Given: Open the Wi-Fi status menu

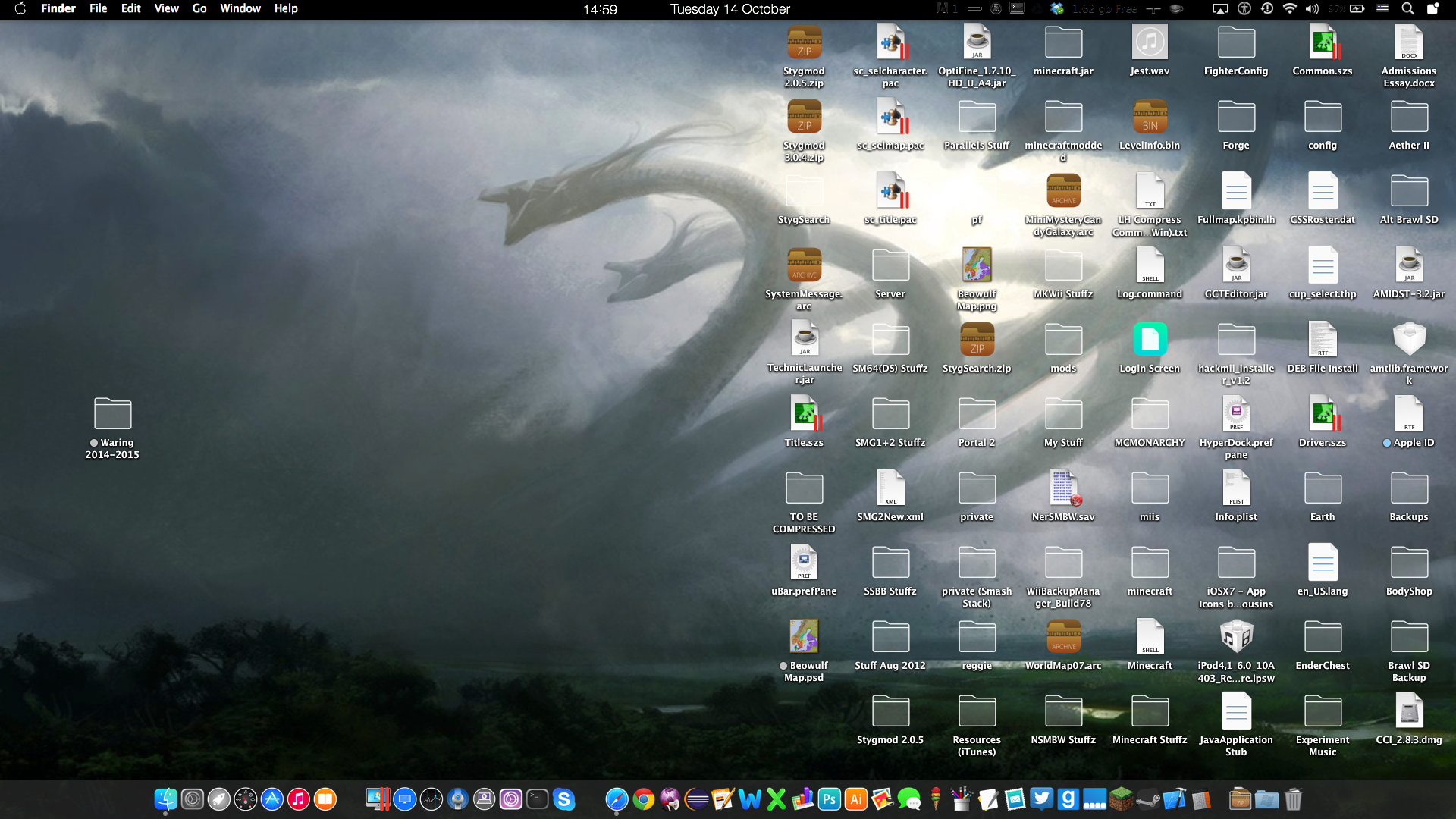Looking at the screenshot, I should 1289,9.
